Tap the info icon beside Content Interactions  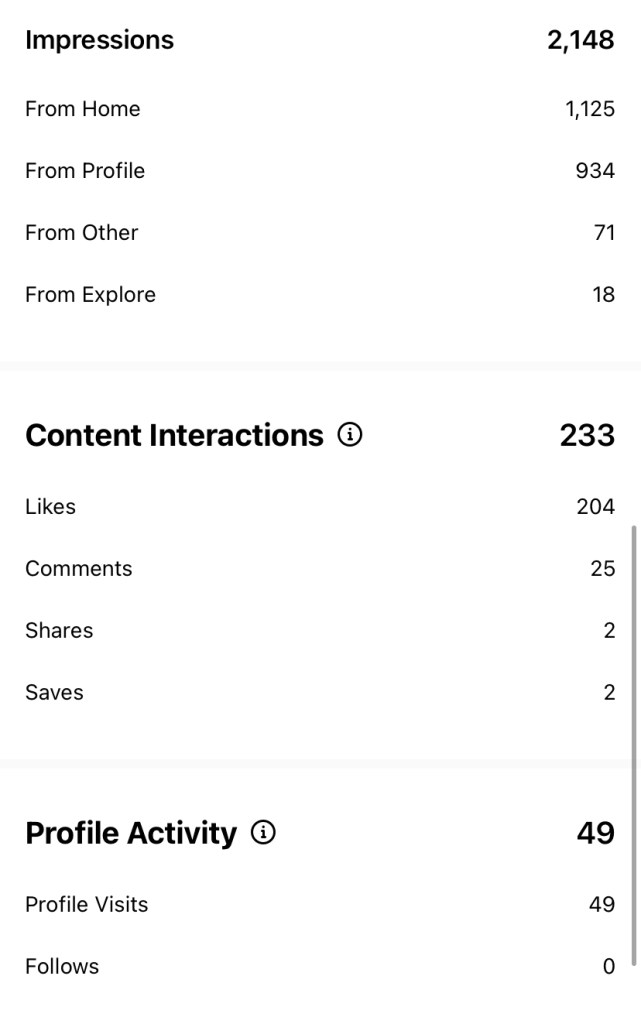(350, 435)
